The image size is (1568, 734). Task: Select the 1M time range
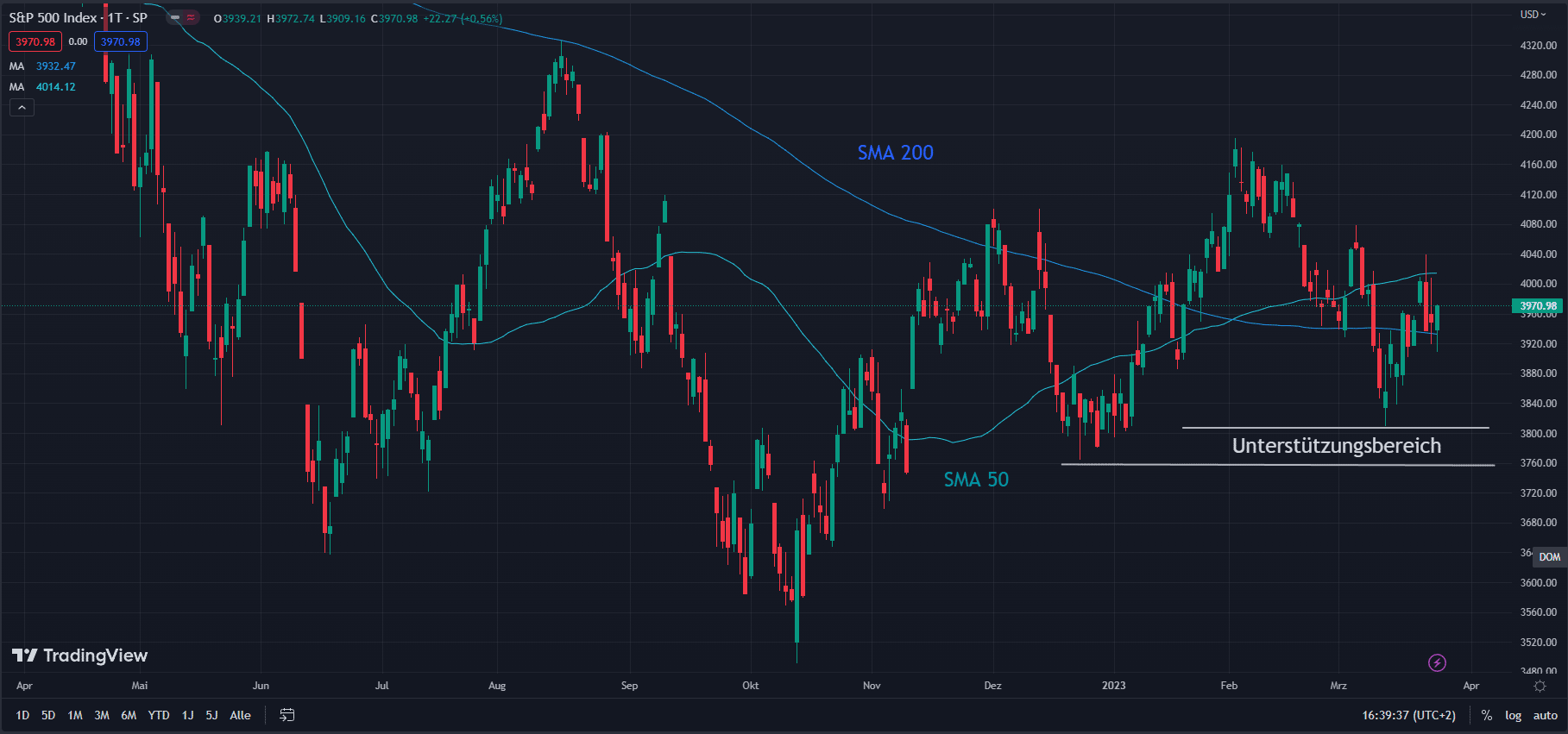pyautogui.click(x=75, y=715)
